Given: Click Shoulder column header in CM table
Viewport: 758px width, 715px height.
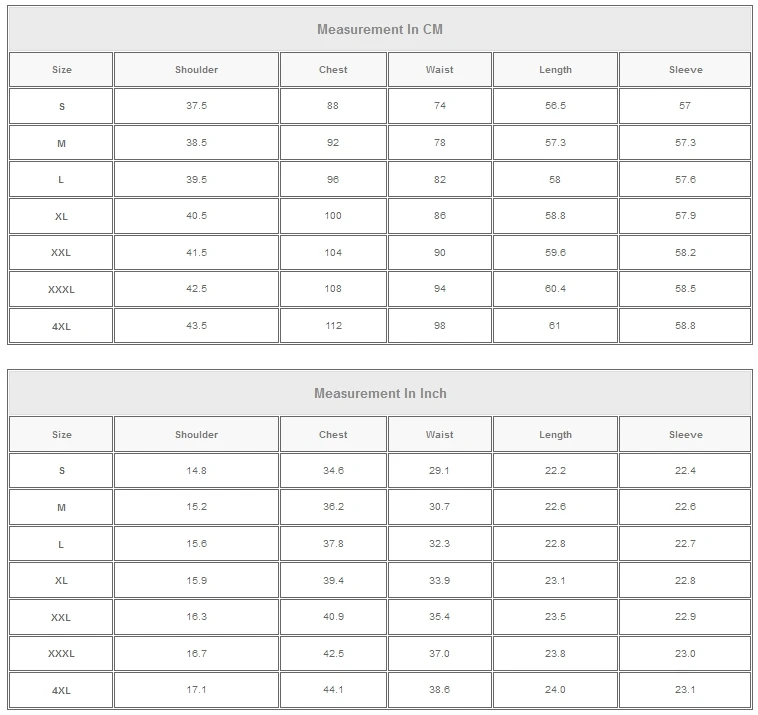Looking at the screenshot, I should click(196, 70).
